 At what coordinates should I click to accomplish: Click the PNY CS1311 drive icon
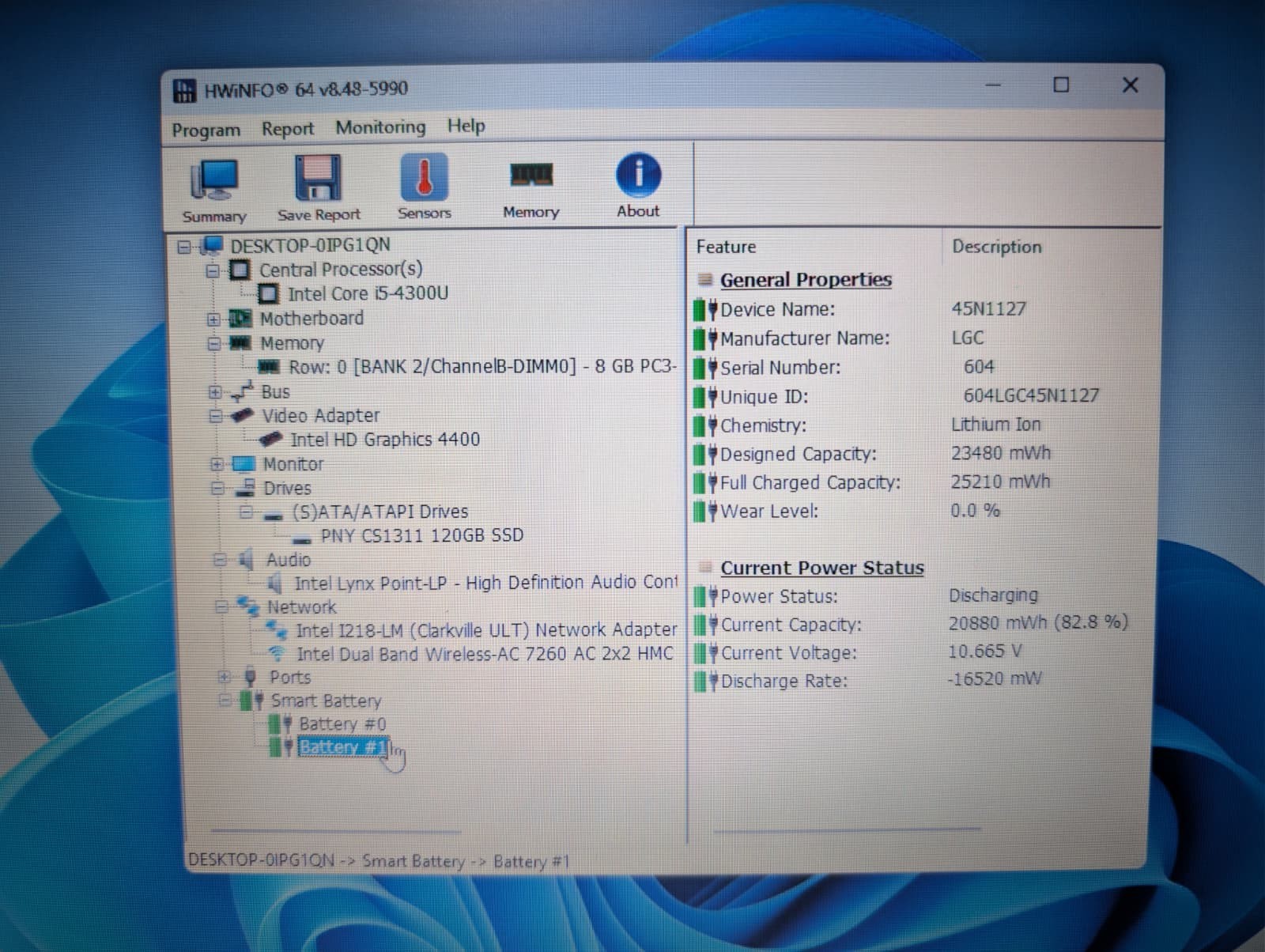301,540
